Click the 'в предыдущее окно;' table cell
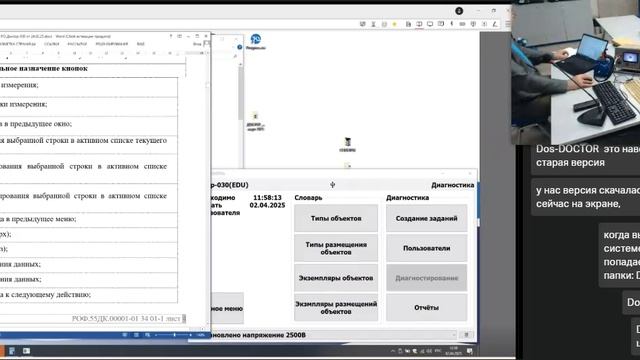 pos(89,124)
